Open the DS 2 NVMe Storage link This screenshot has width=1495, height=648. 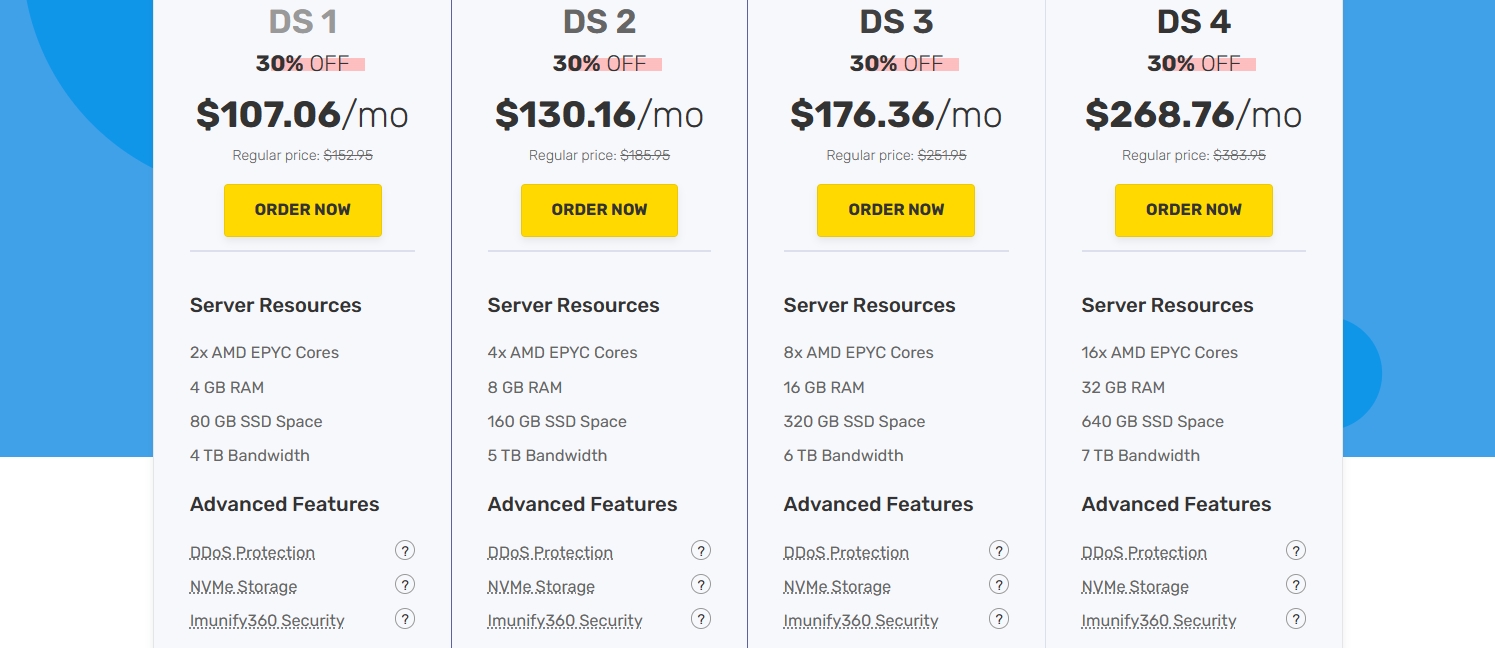coord(541,587)
